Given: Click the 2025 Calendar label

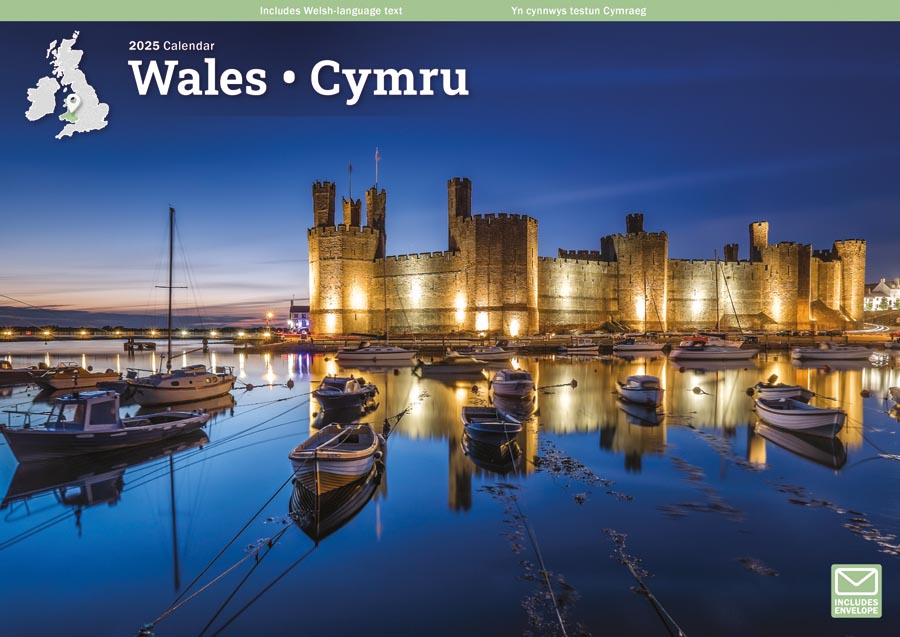Looking at the screenshot, I should point(171,45).
